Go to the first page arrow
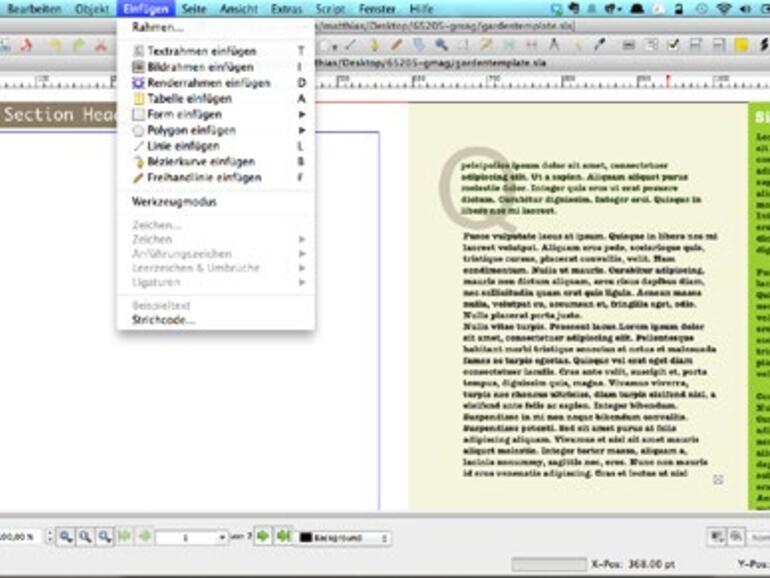The height and width of the screenshot is (578, 770). tap(125, 536)
